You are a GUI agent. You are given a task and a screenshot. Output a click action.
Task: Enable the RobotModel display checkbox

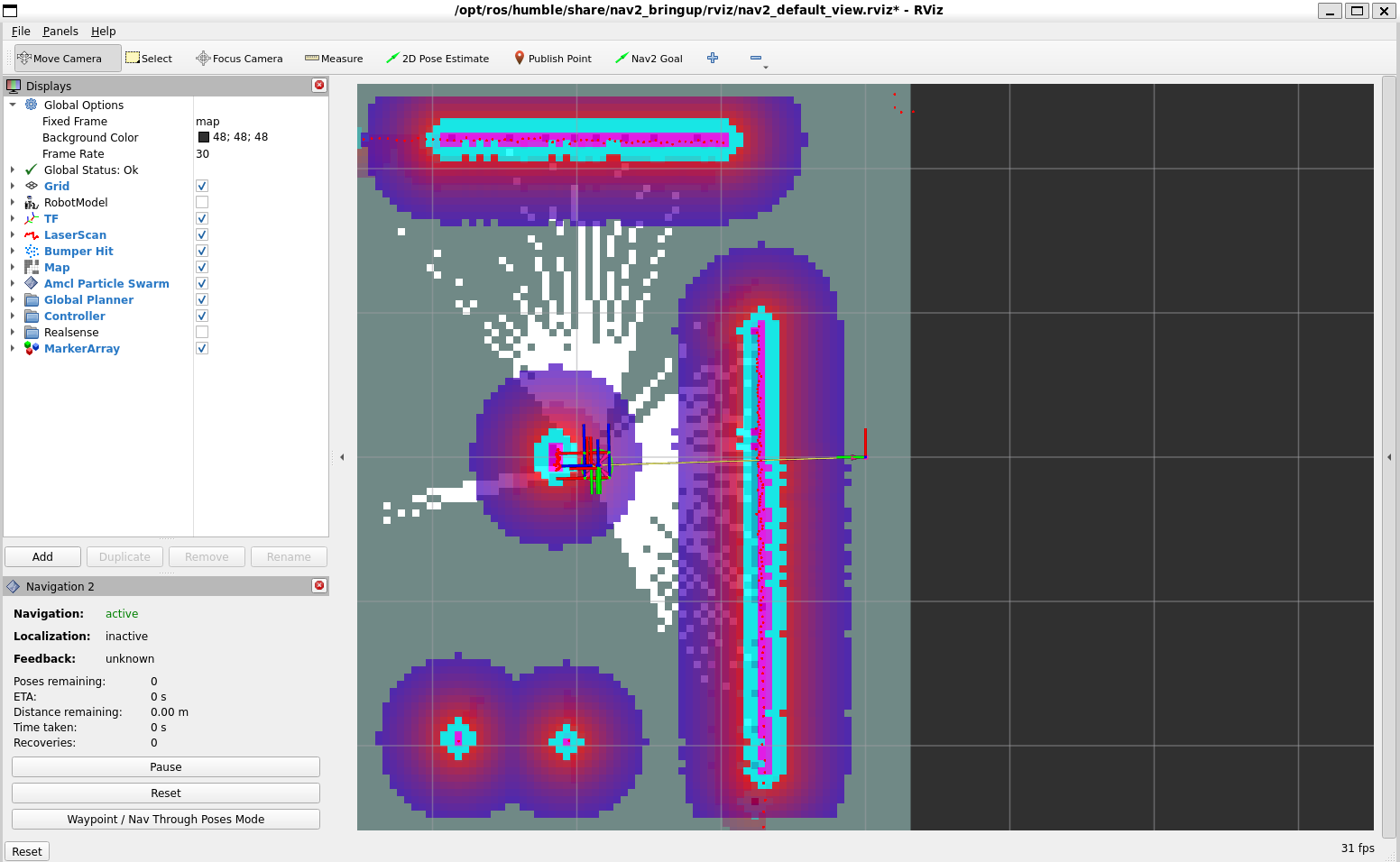[x=202, y=202]
